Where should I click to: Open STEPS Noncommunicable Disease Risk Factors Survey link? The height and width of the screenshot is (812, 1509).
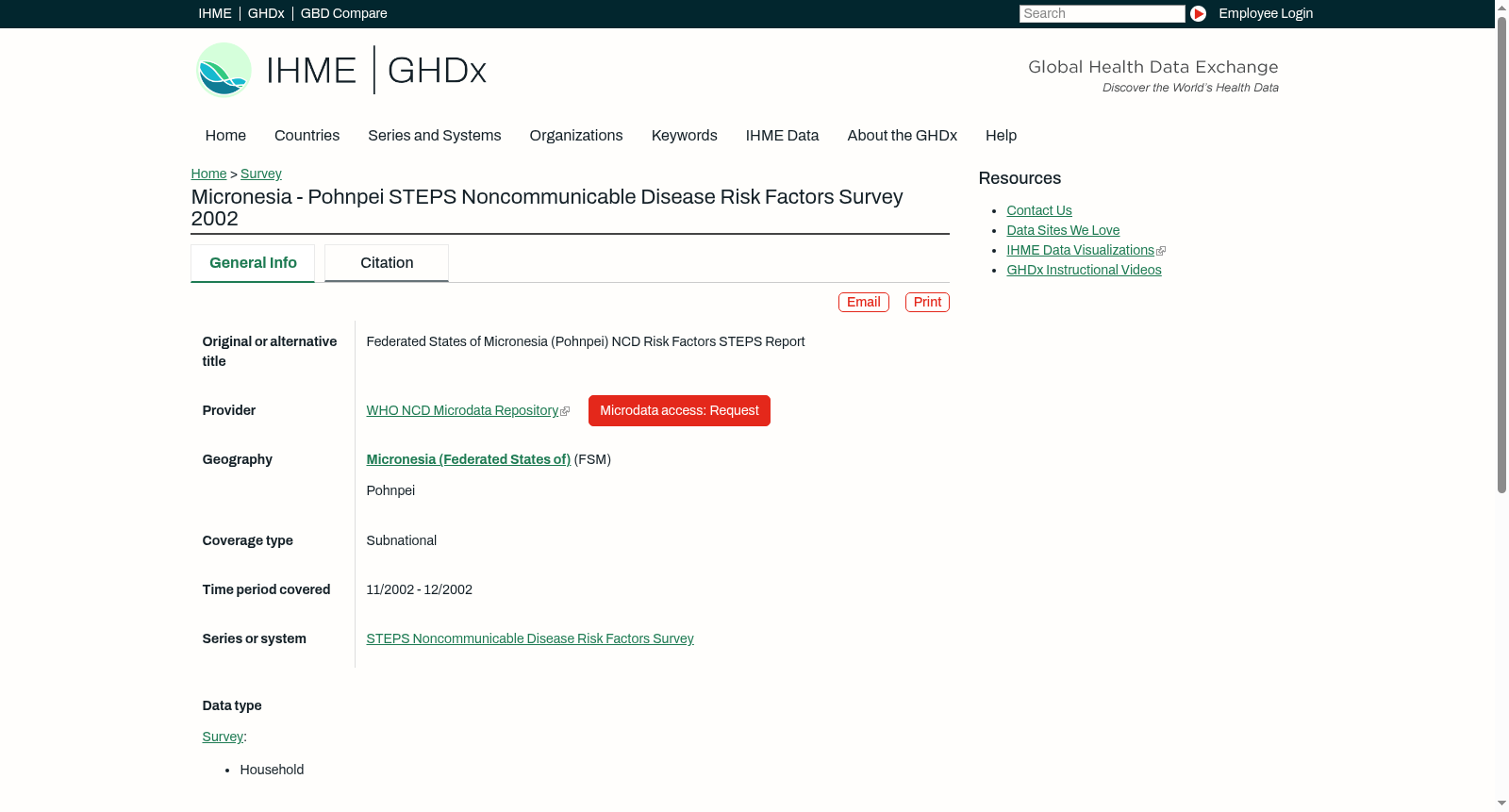[x=530, y=638]
